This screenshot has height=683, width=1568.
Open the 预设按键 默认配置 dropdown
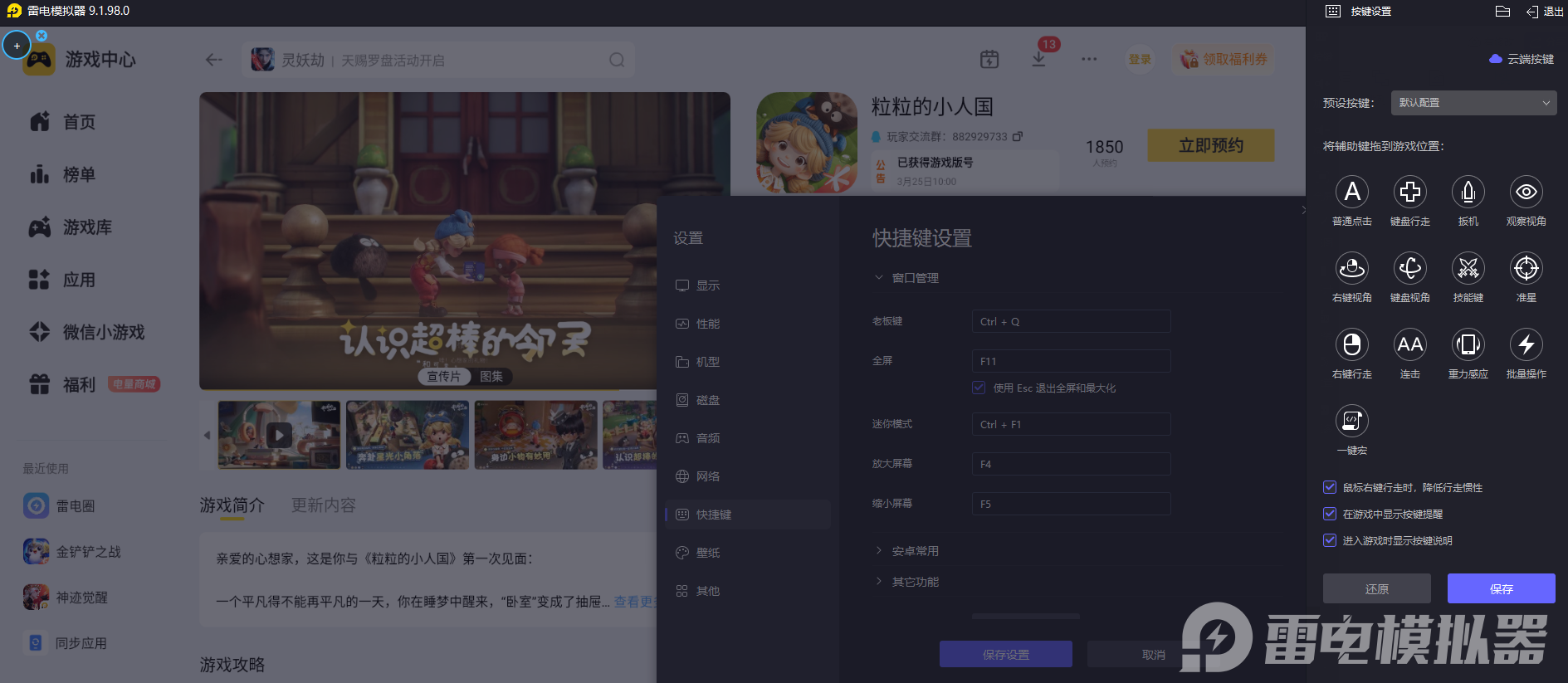pyautogui.click(x=1473, y=103)
